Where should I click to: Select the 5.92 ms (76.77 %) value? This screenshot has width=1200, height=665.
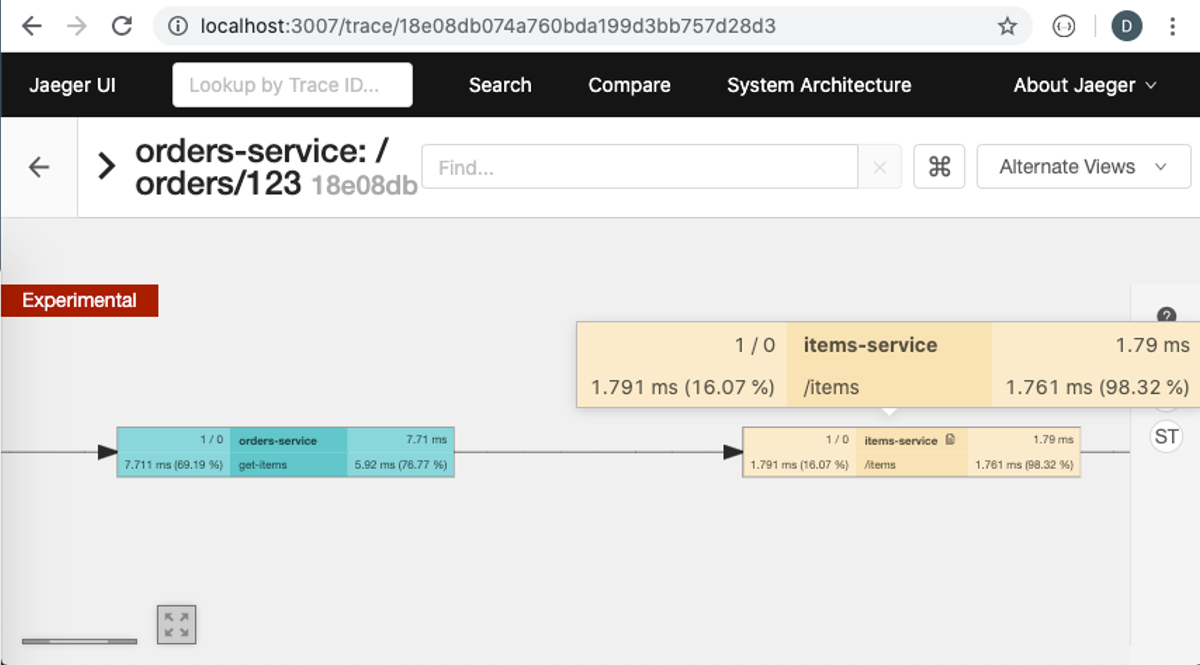pyautogui.click(x=401, y=465)
